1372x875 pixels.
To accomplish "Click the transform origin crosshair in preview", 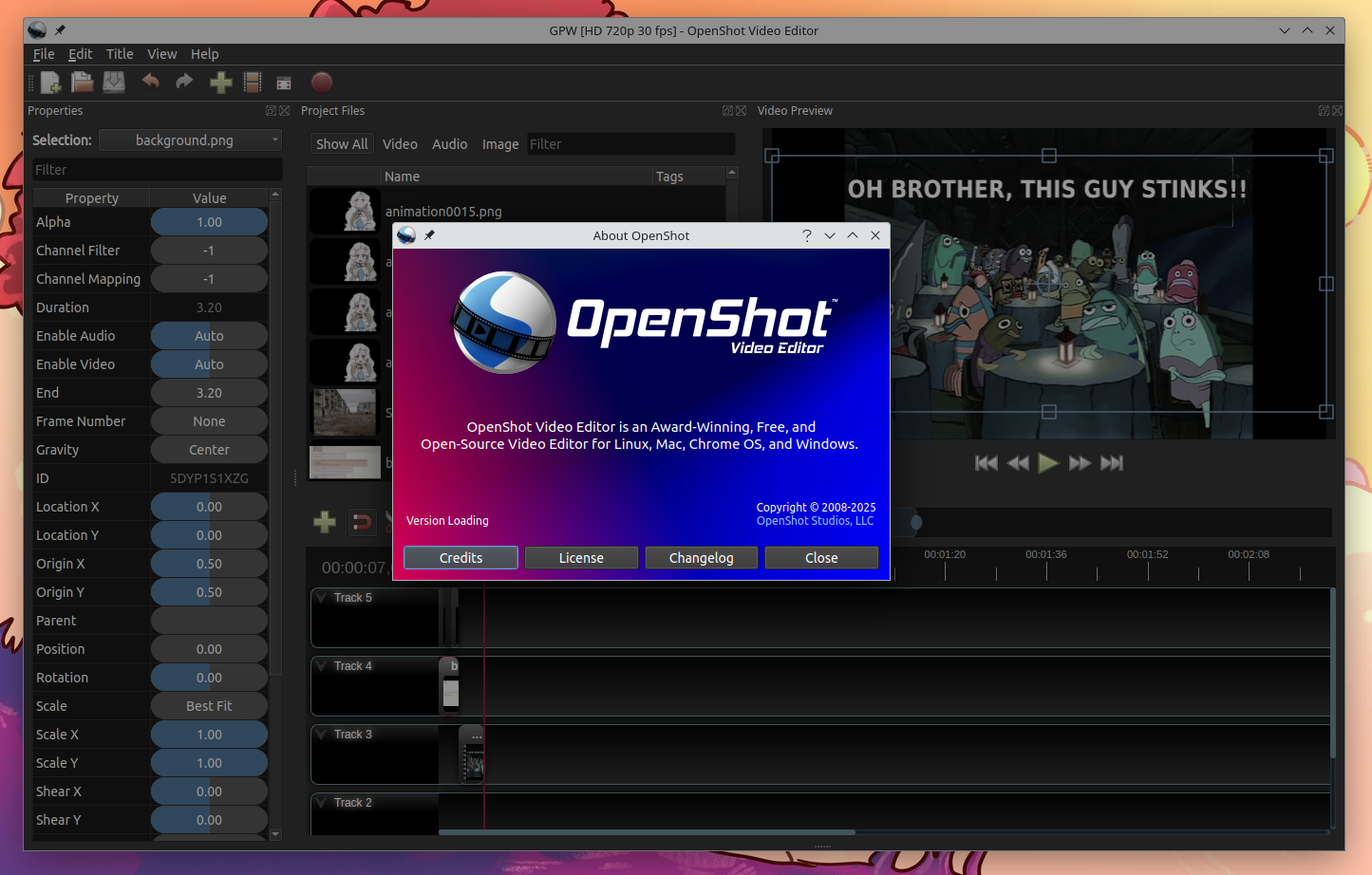I will pyautogui.click(x=1048, y=283).
